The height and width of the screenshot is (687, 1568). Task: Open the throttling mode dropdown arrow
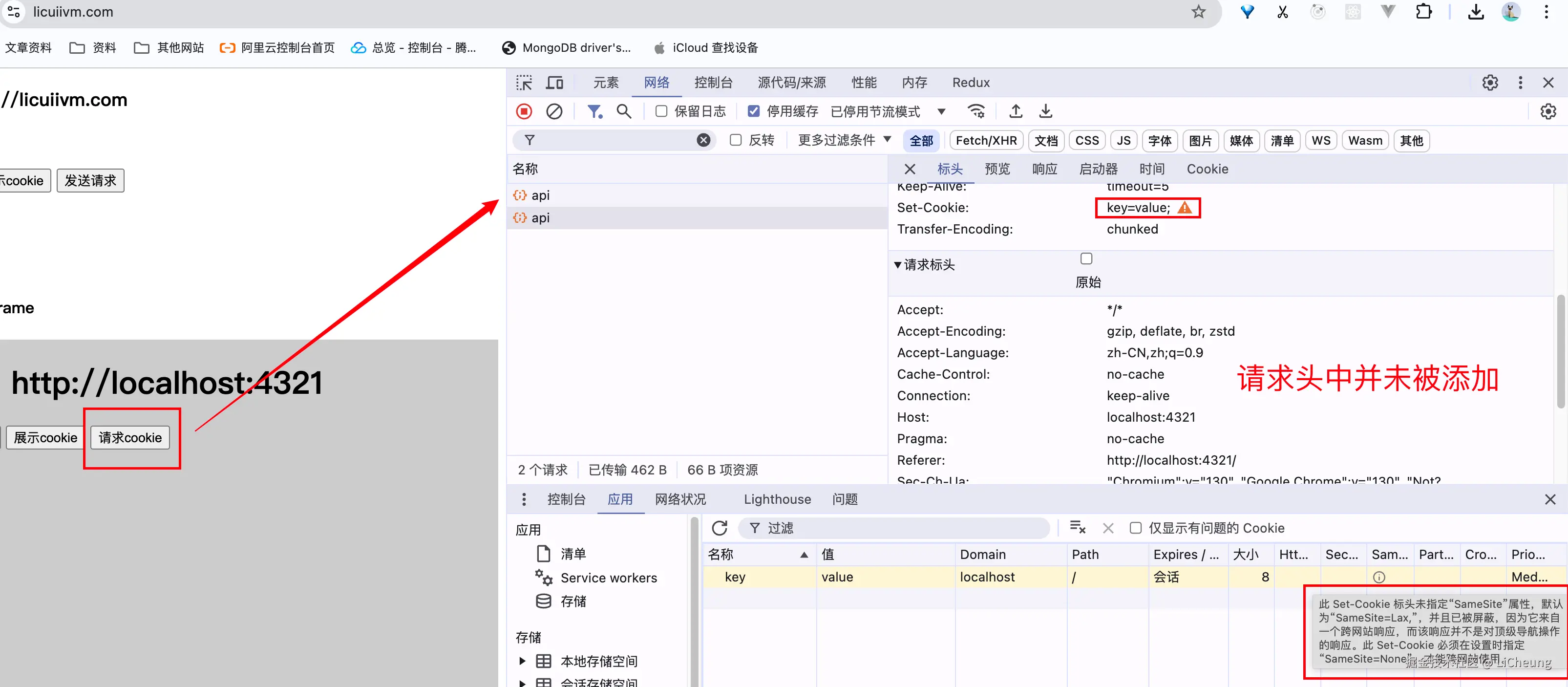click(942, 111)
